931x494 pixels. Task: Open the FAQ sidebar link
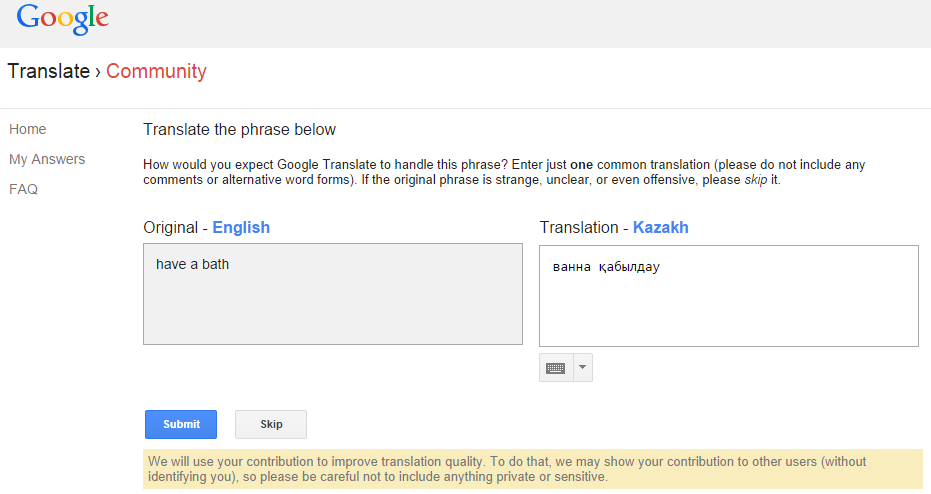pos(23,189)
